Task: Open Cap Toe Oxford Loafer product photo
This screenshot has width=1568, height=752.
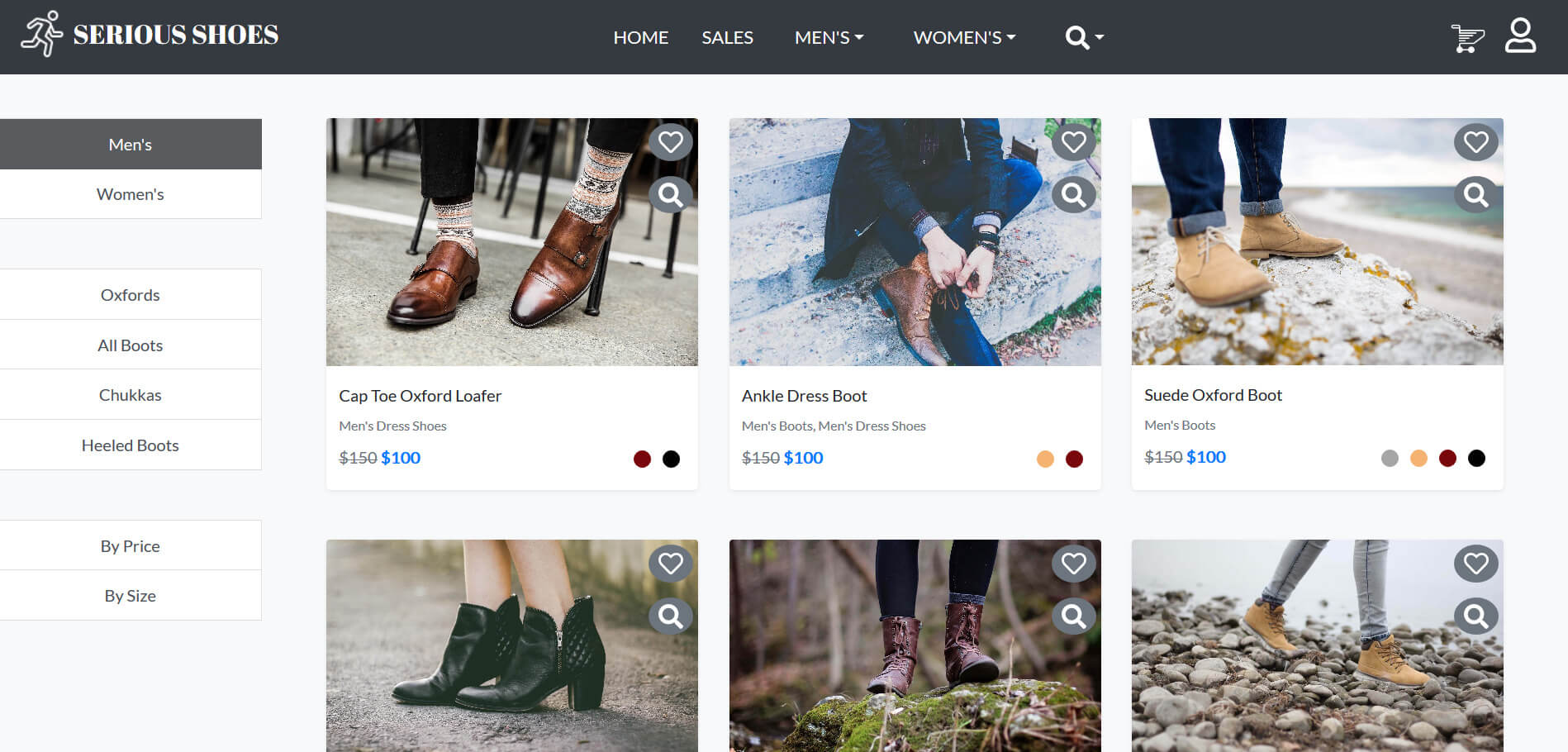Action: pyautogui.click(x=512, y=242)
